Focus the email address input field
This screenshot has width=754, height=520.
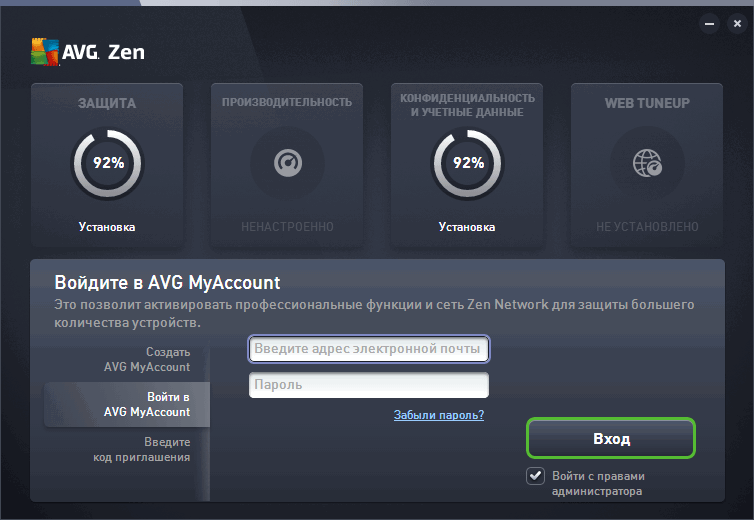(x=369, y=349)
